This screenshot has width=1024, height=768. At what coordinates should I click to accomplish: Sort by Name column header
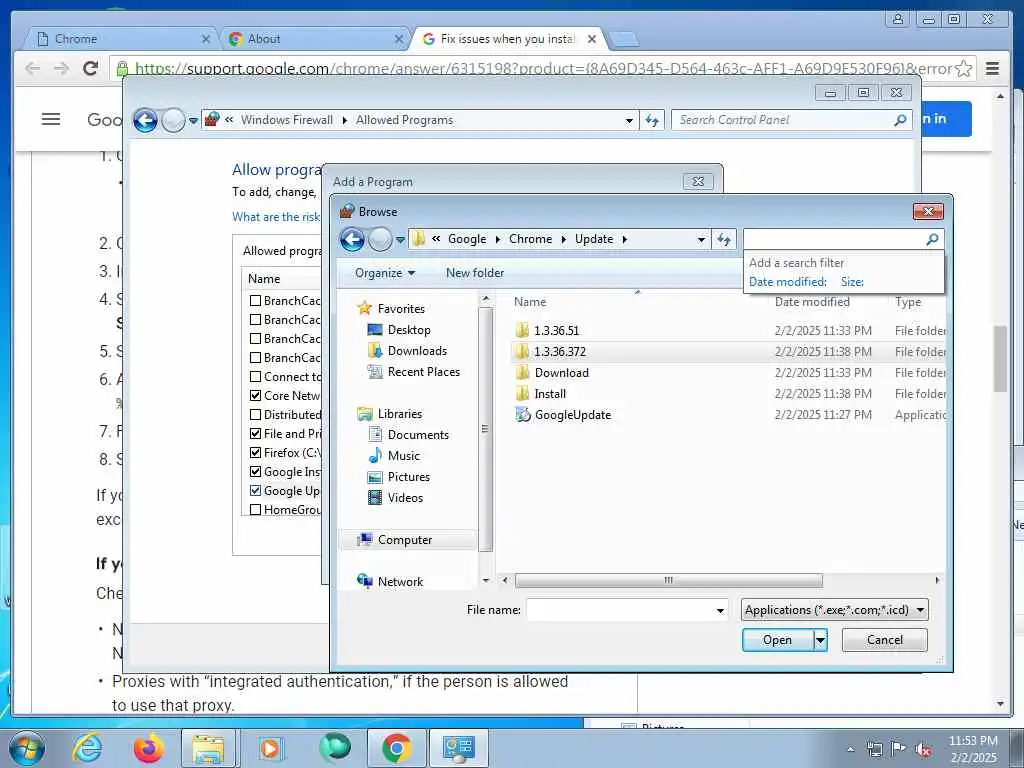click(x=529, y=302)
